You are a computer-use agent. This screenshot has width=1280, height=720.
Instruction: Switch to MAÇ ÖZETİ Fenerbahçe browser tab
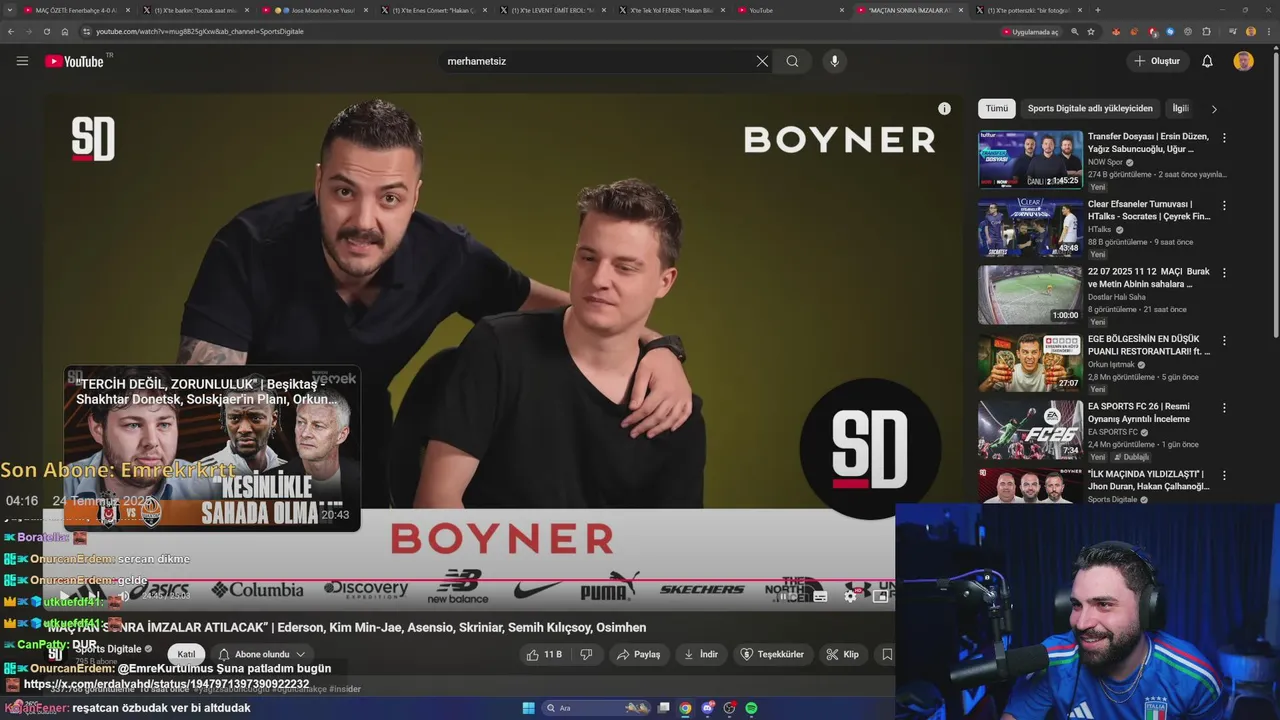point(76,10)
